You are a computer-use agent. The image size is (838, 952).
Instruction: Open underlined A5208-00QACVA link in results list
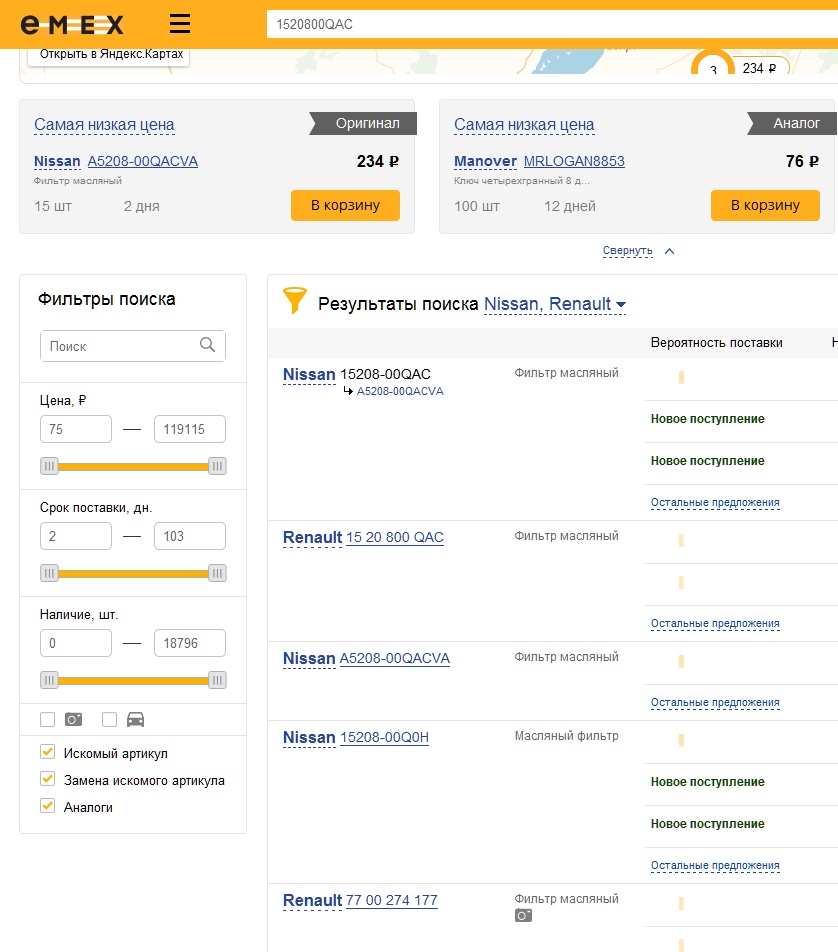point(395,658)
